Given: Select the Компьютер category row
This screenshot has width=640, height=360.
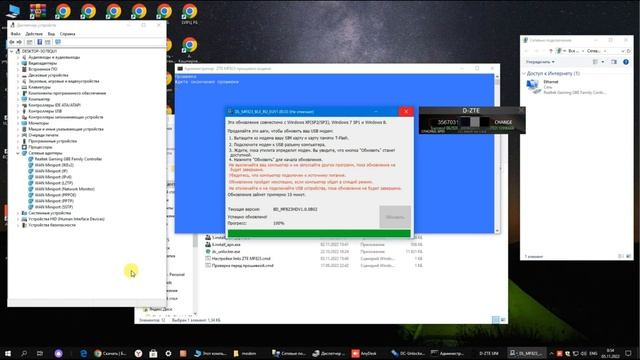Looking at the screenshot, I should pyautogui.click(x=39, y=99).
